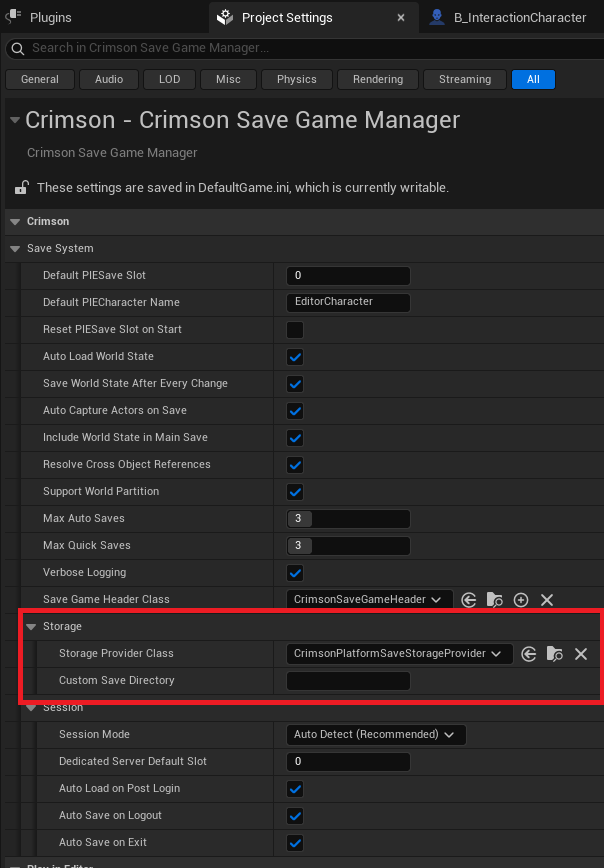The image size is (604, 868).
Task: Edit the Default PIESave Slot value
Action: pyautogui.click(x=348, y=276)
